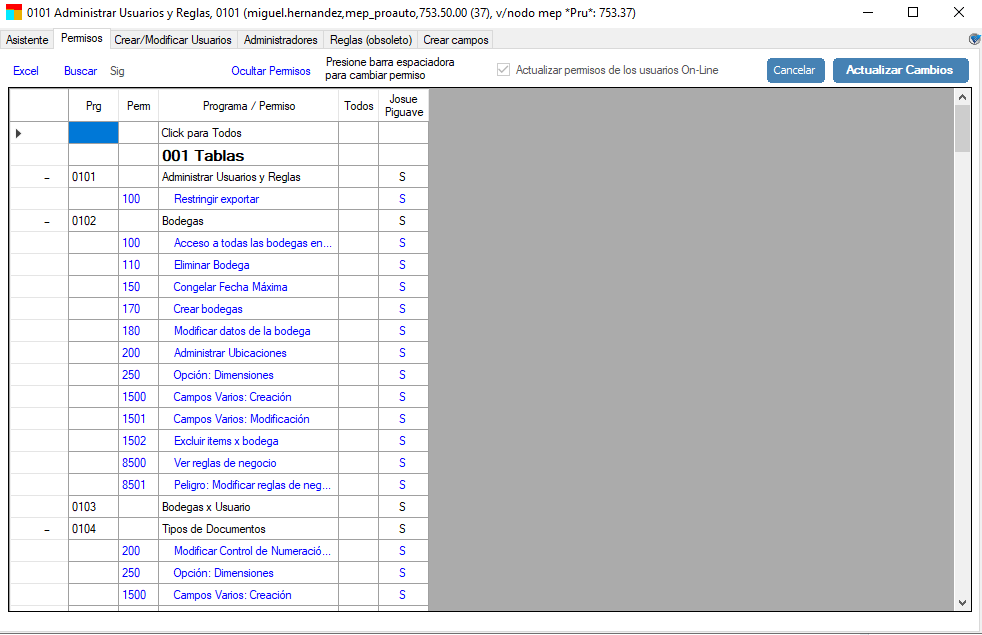Screen dimensions: 982x635
Task: Click the Prg column header
Action: pos(93,105)
